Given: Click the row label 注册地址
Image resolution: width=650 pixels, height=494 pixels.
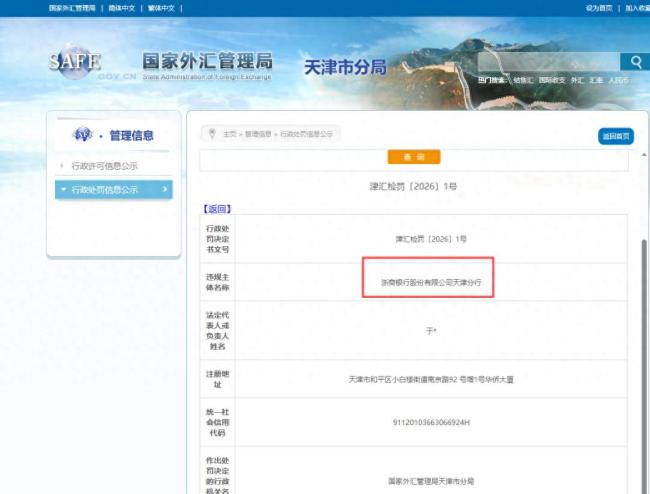Looking at the screenshot, I should (x=218, y=379).
